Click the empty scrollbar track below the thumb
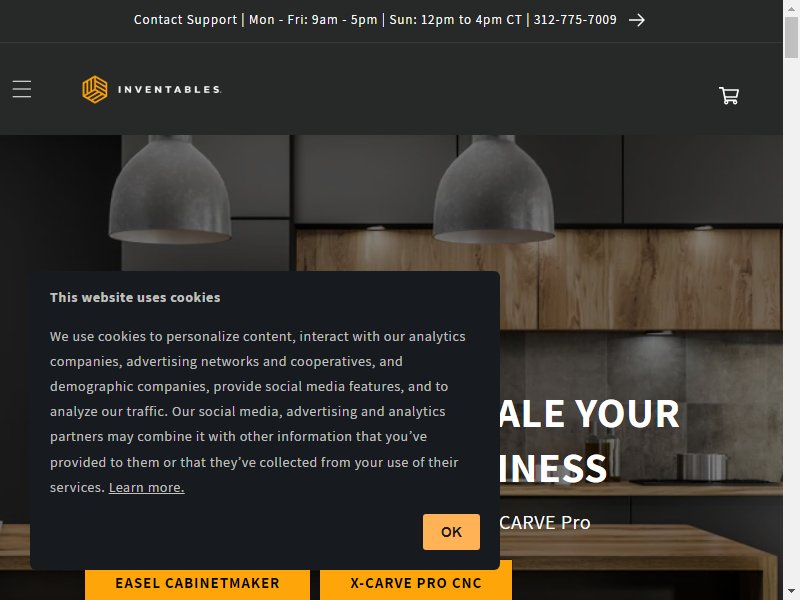Image resolution: width=800 pixels, height=600 pixels. (x=791, y=321)
